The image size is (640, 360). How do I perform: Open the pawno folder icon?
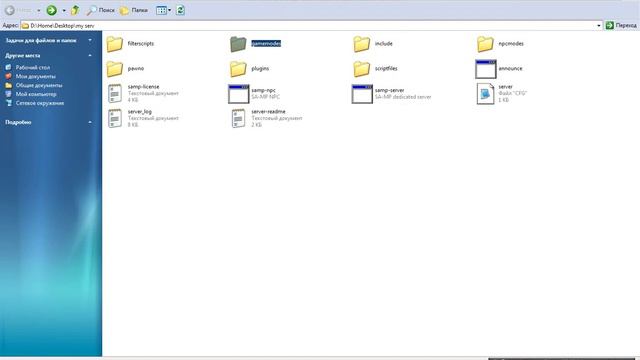[115, 69]
